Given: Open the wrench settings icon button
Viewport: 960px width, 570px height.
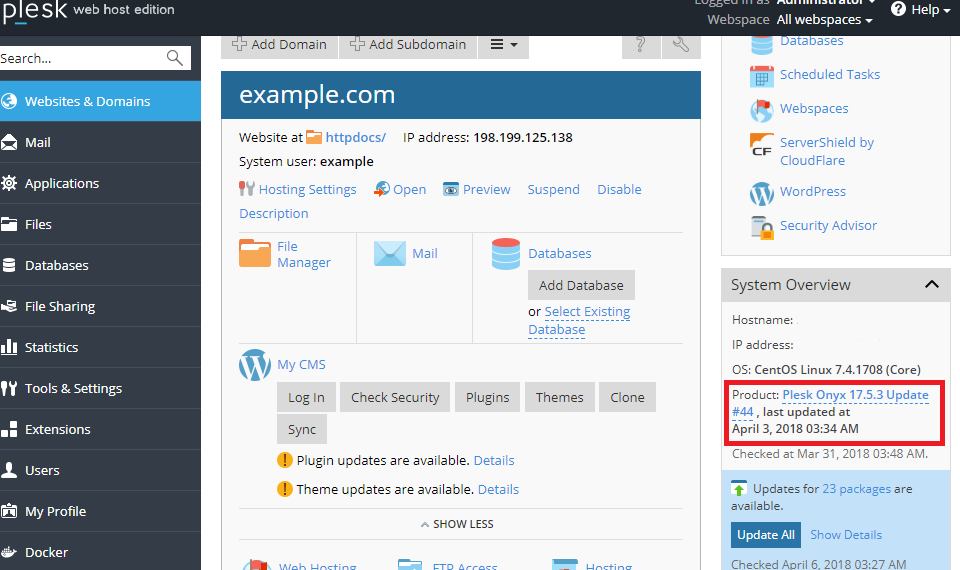Looking at the screenshot, I should [x=681, y=44].
